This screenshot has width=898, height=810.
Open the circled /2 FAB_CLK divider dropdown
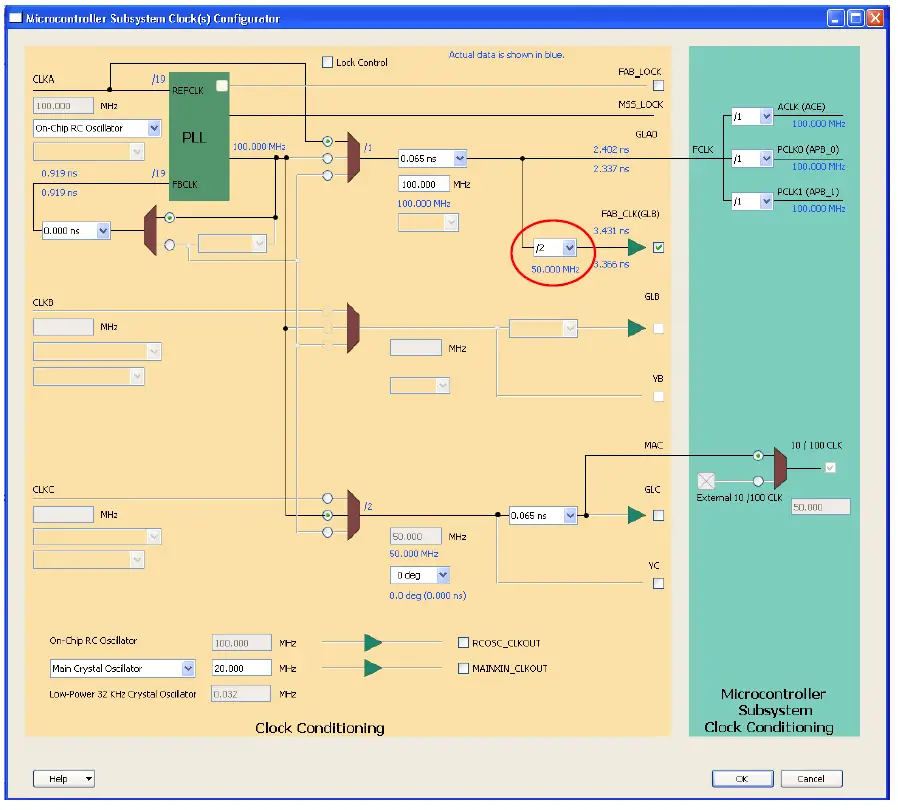553,247
